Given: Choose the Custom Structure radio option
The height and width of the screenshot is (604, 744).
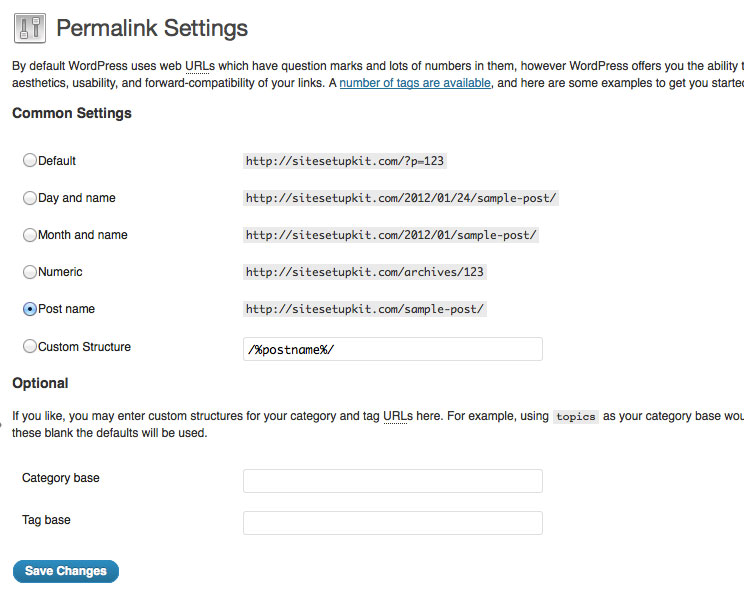Looking at the screenshot, I should point(30,346).
